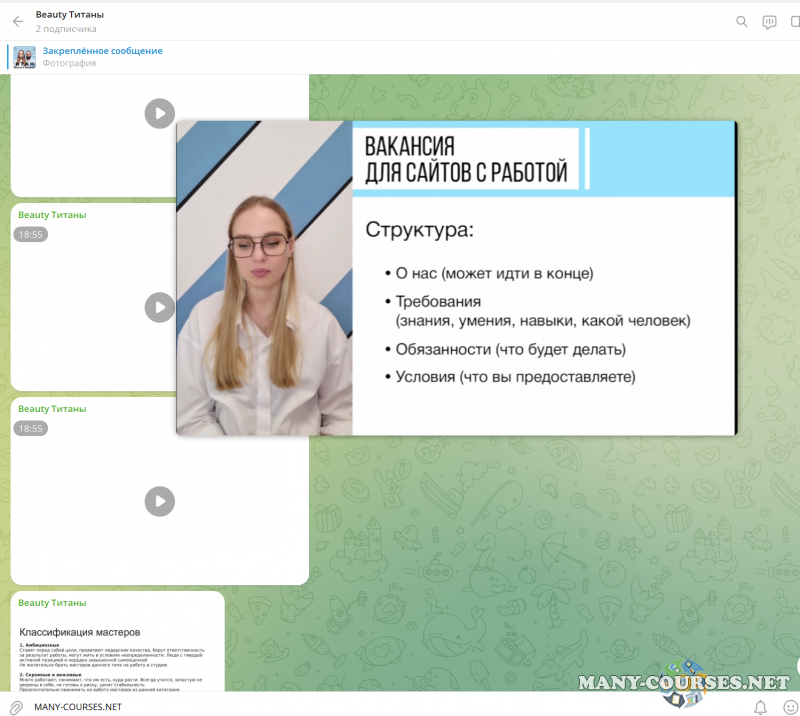Open search in the Beauty Титаны chat

coord(741,21)
